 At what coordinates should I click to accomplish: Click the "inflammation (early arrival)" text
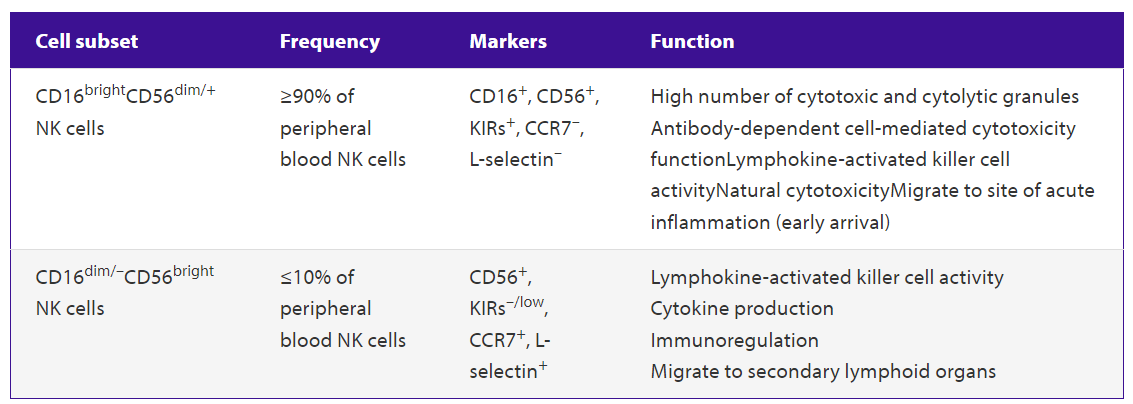point(769,222)
